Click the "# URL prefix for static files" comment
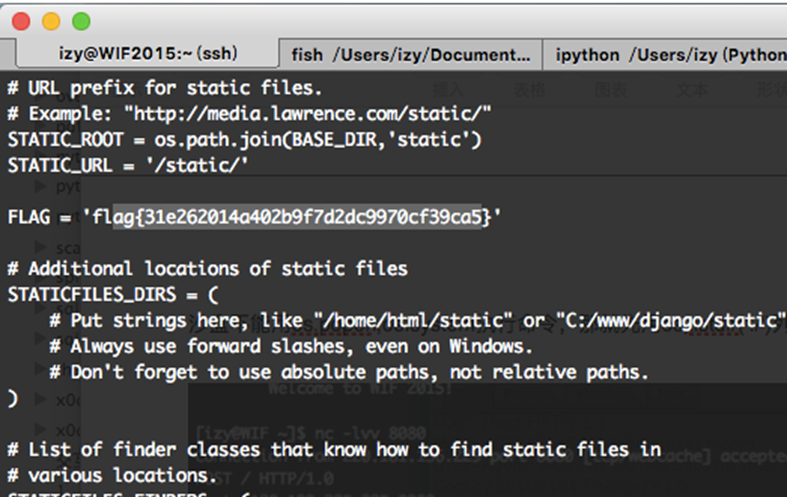787x497 pixels. 164,87
